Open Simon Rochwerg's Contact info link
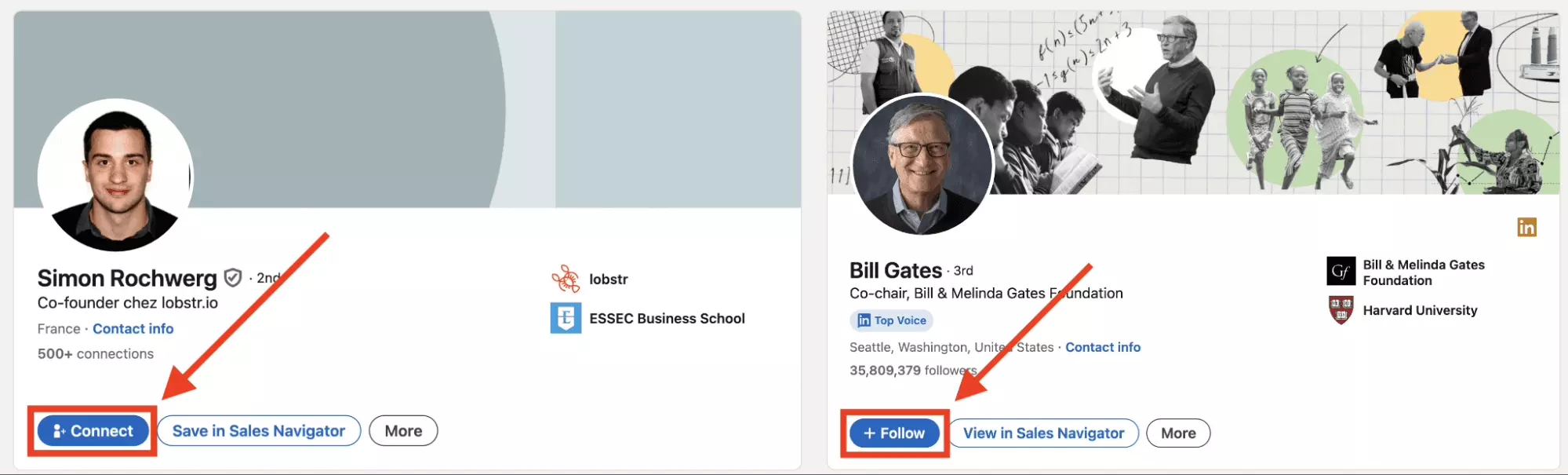 tap(133, 329)
